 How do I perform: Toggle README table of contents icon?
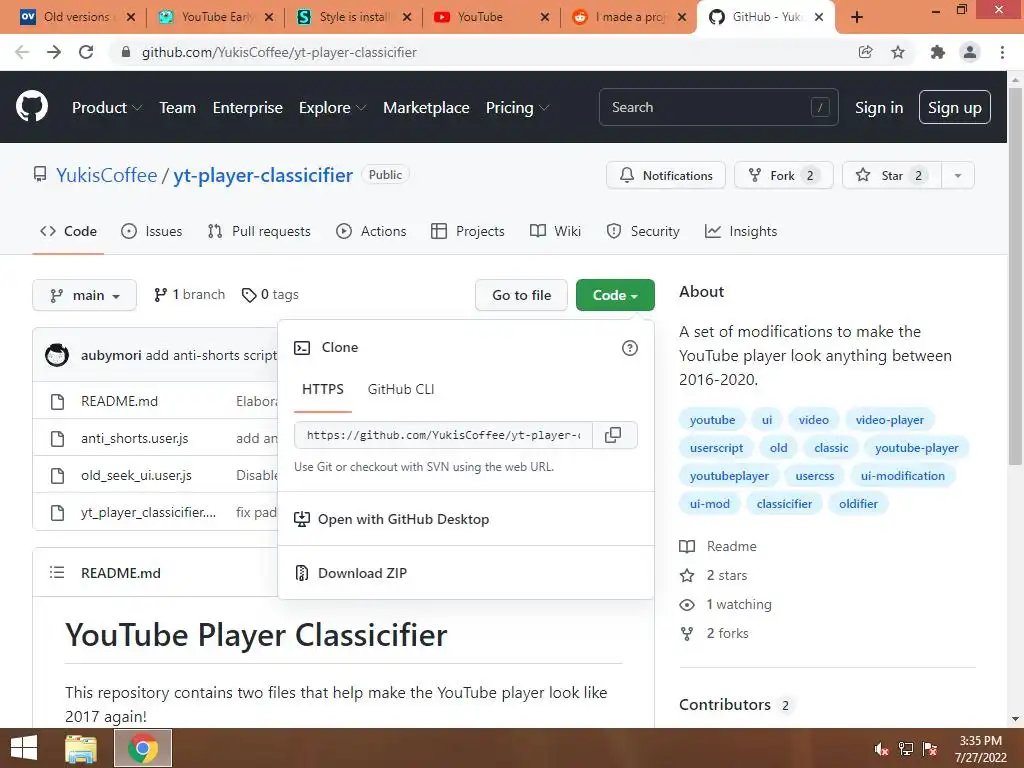57,573
